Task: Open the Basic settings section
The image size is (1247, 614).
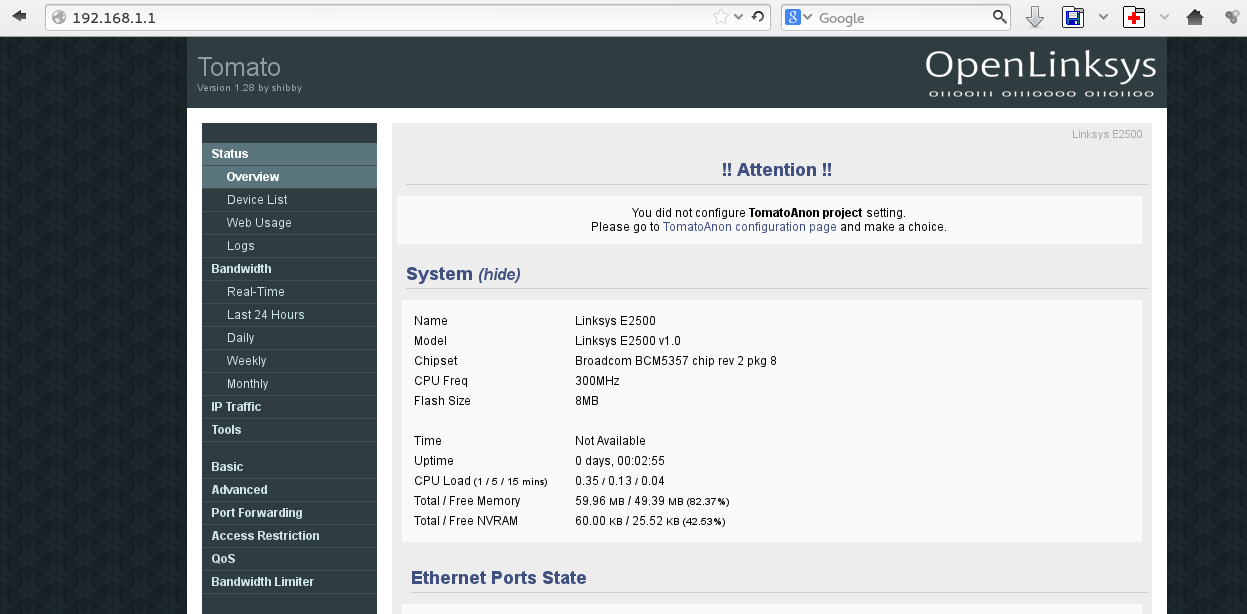Action: coord(289,467)
